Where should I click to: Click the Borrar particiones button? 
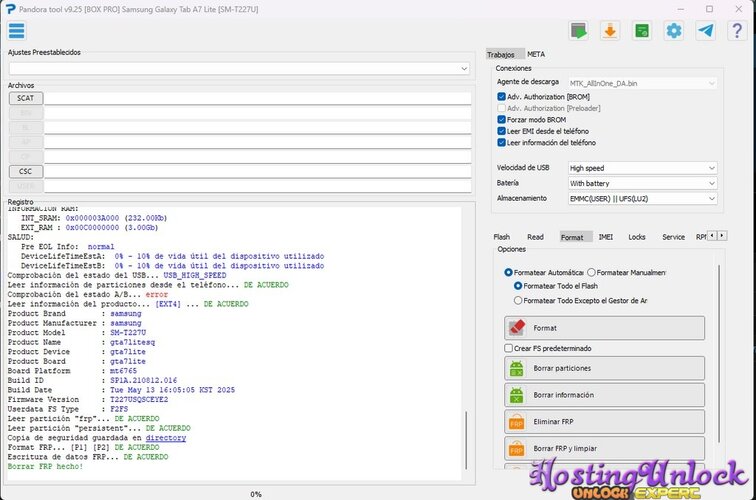click(x=604, y=368)
